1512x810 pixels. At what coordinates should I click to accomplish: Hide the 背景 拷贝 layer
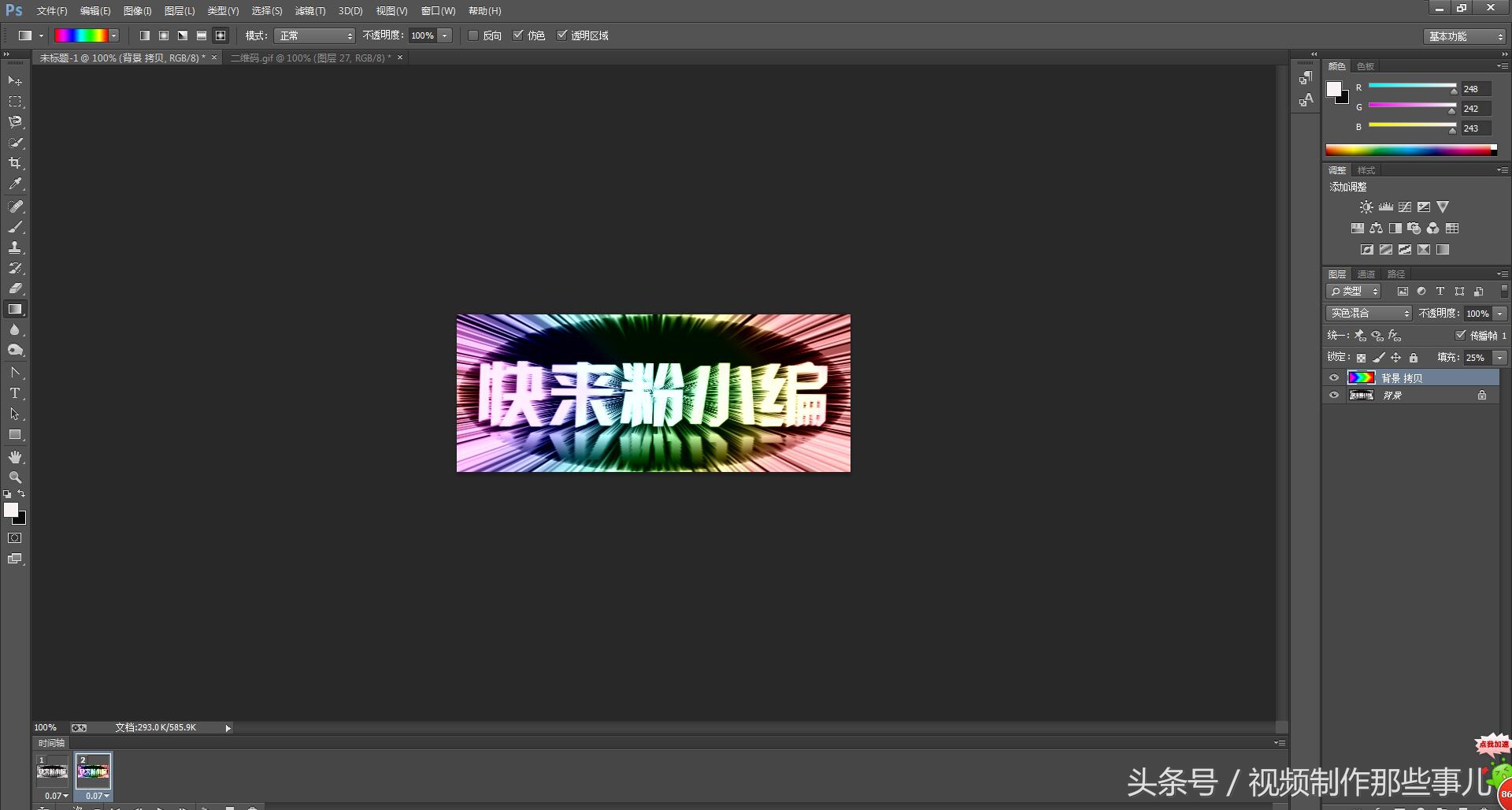[1334, 378]
